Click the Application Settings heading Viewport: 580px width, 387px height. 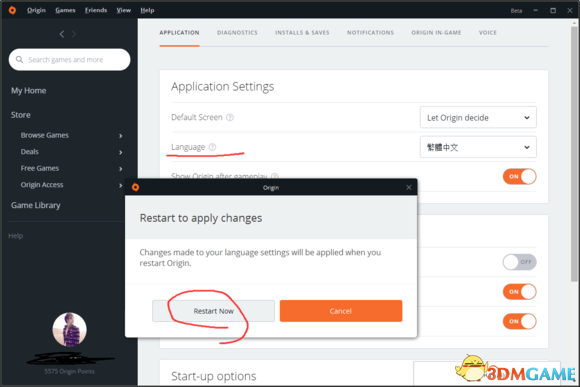[222, 87]
